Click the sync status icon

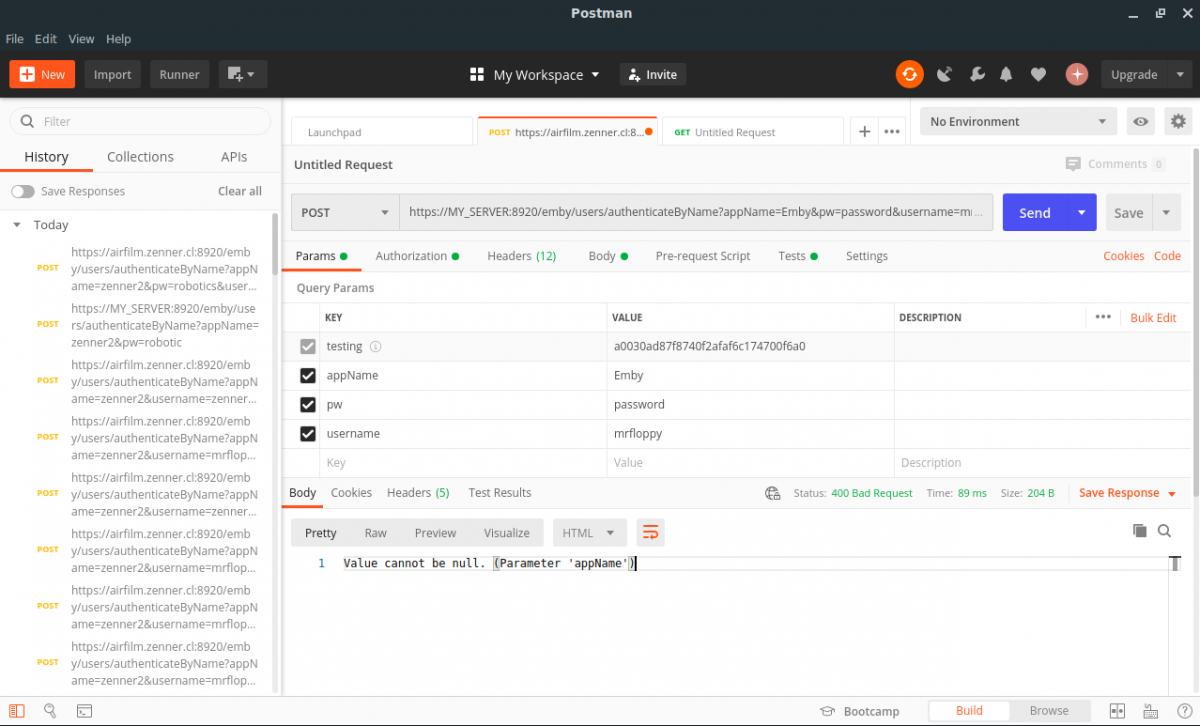click(909, 74)
